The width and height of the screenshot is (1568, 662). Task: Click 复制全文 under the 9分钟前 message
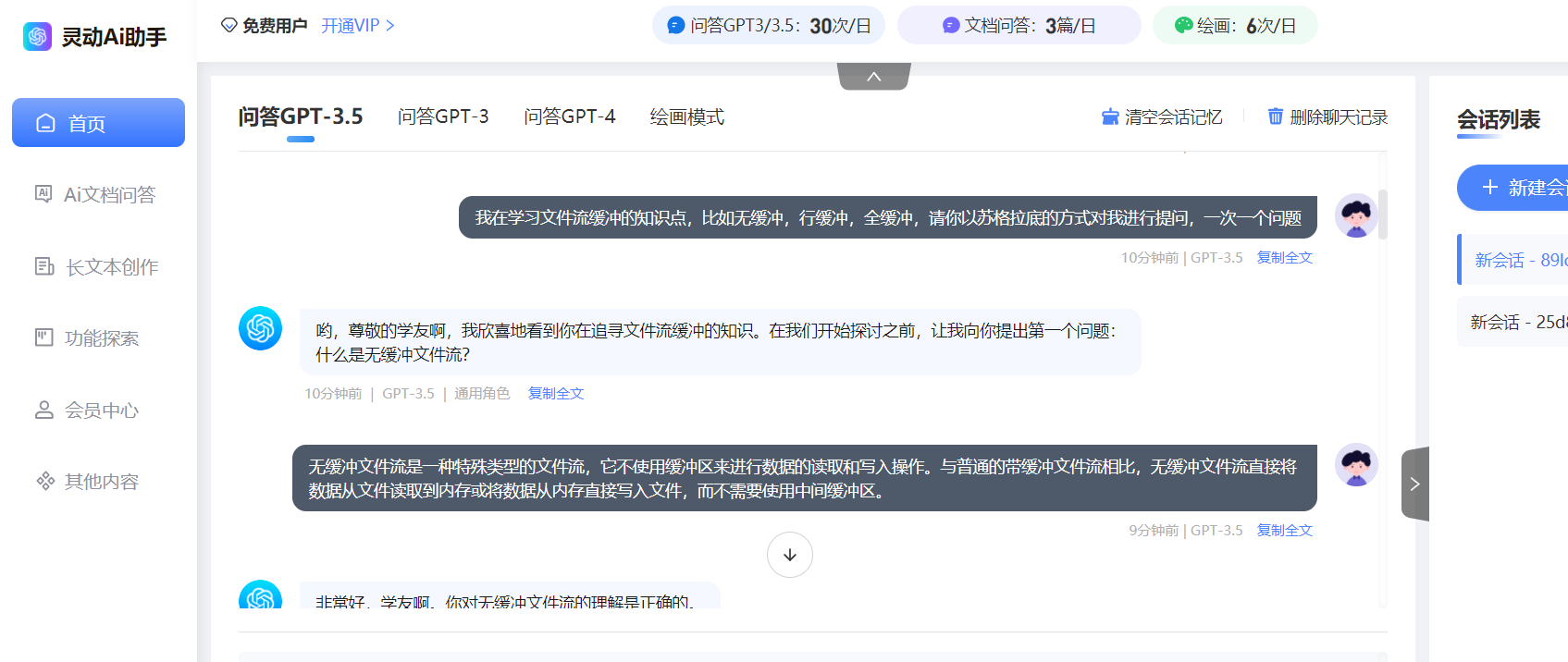point(1285,531)
